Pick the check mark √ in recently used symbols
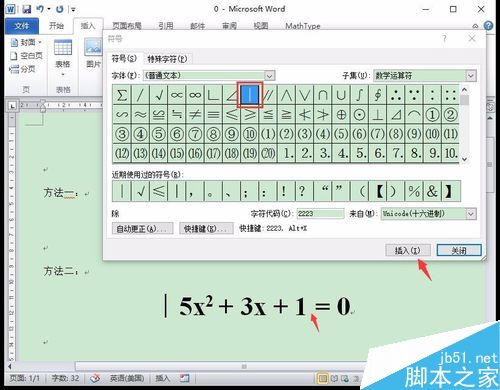The image size is (500, 390). tap(140, 191)
